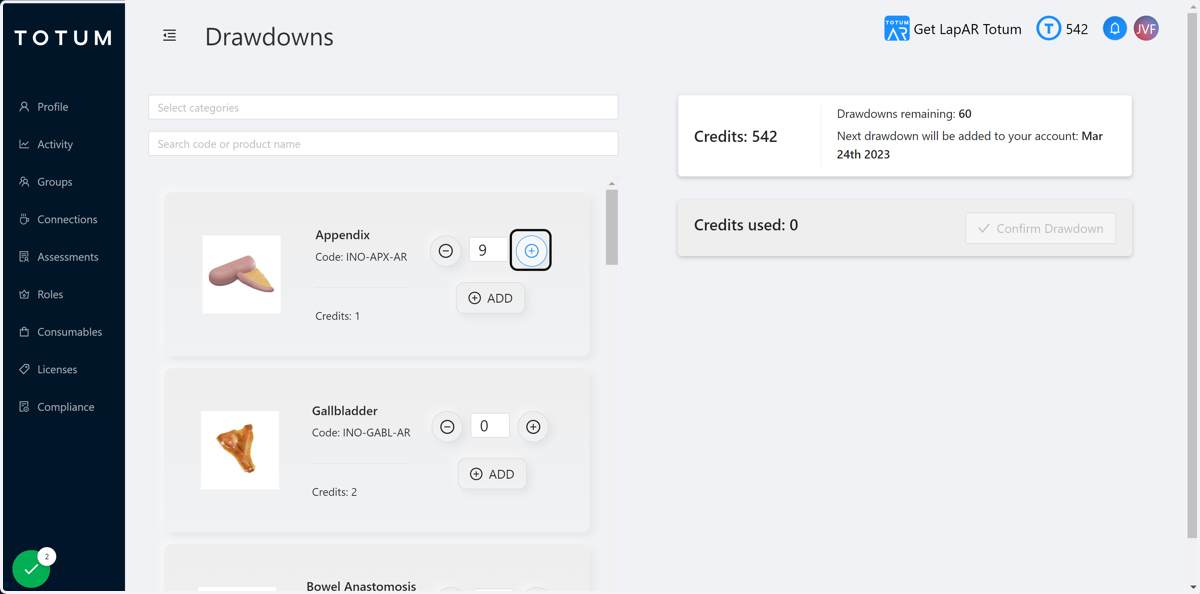Click the Appendix Credits: 1 label
The image size is (1200, 594).
click(338, 316)
